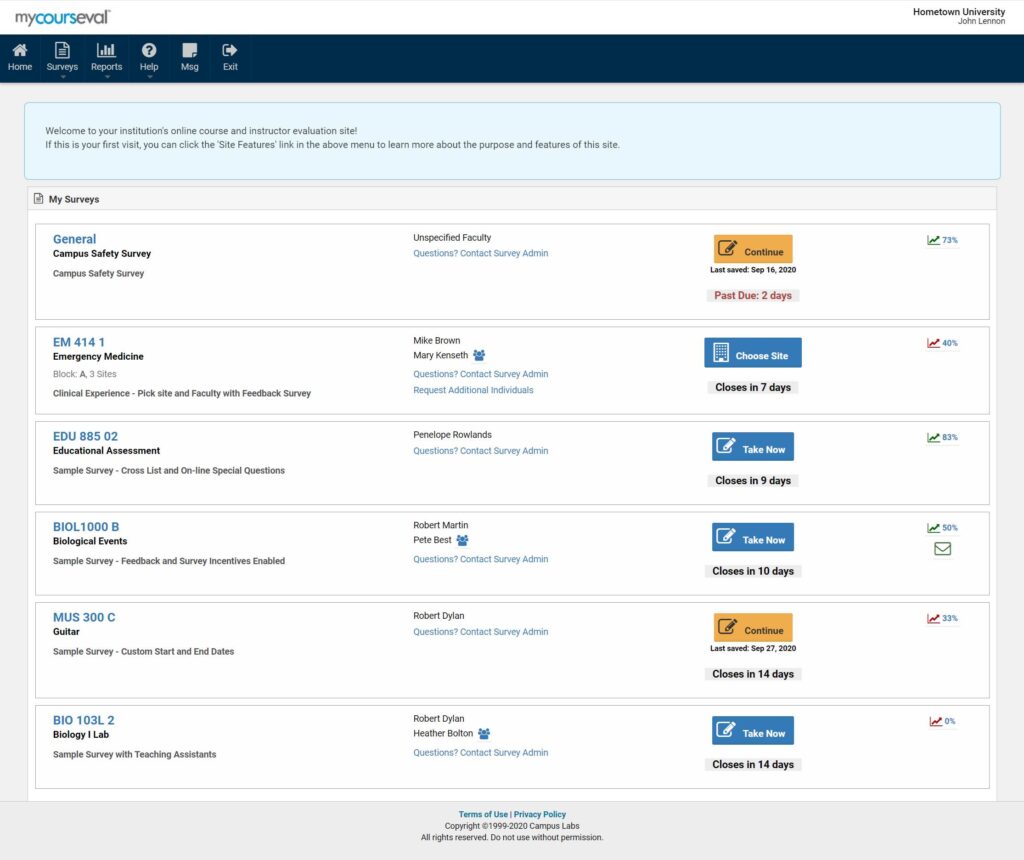
Task: Click Block: A, 3 Sites text
Action: pyautogui.click(x=84, y=374)
